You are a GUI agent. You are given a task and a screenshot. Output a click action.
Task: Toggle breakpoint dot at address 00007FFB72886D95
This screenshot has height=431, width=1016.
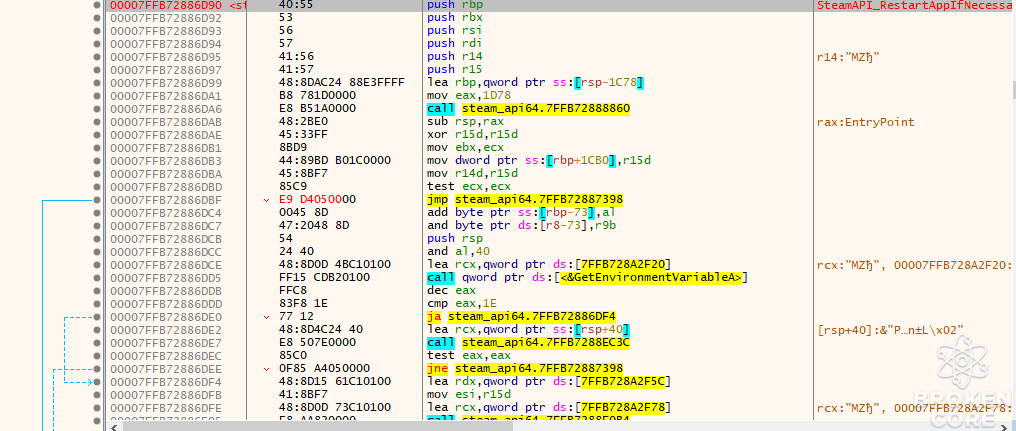click(97, 56)
